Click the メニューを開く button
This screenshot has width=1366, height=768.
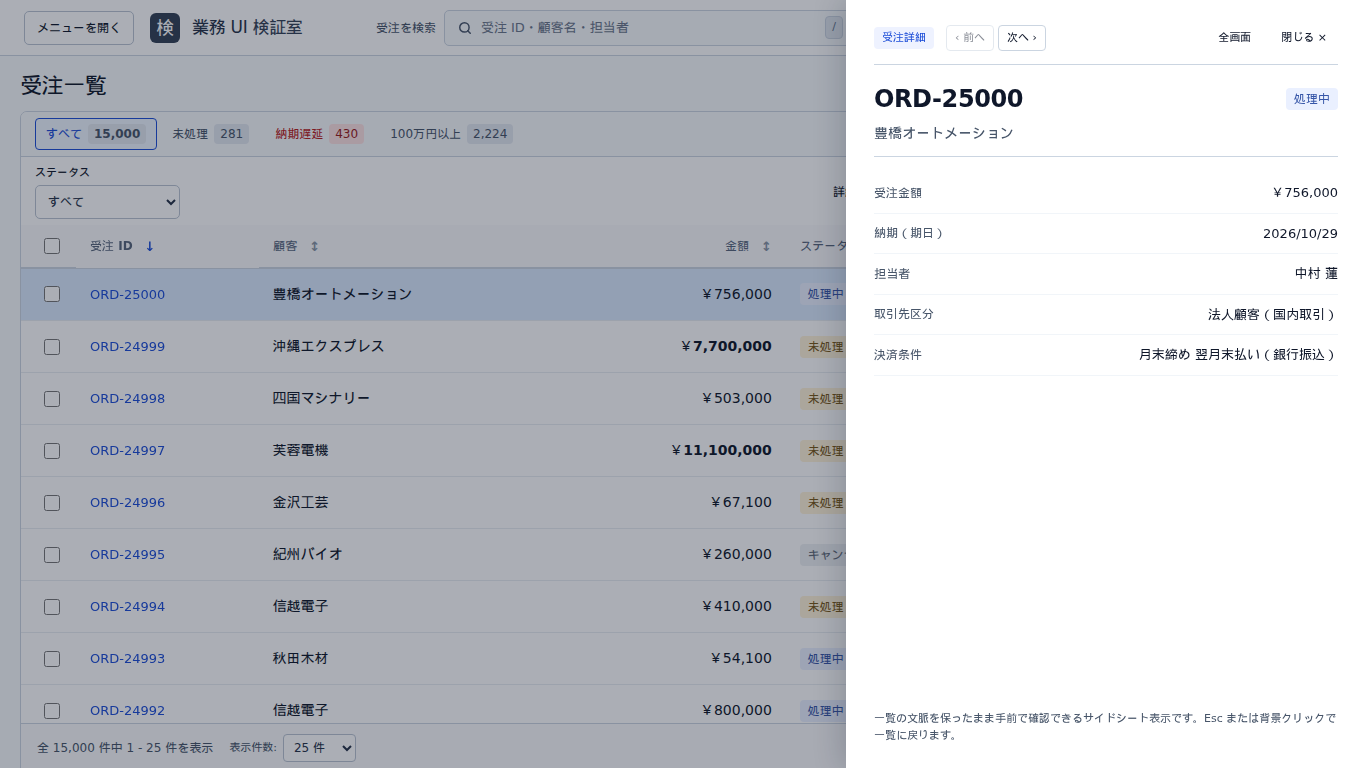point(79,28)
